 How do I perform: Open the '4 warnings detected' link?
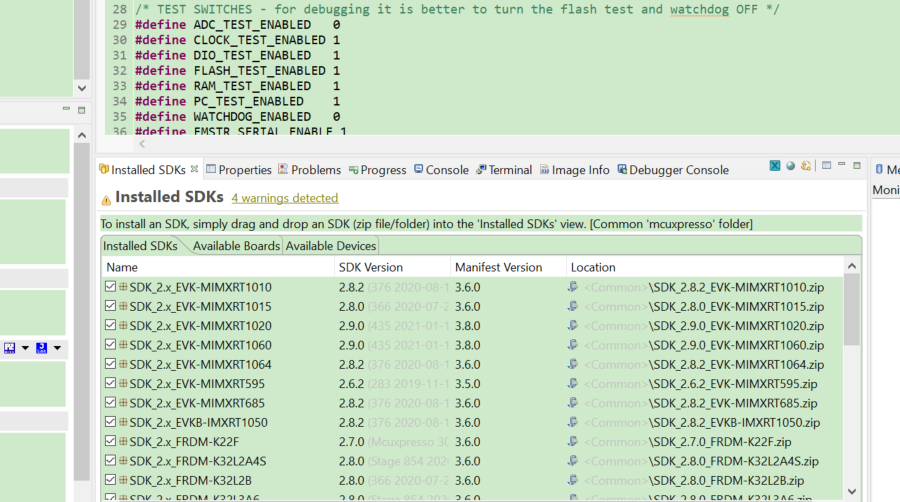(x=285, y=198)
